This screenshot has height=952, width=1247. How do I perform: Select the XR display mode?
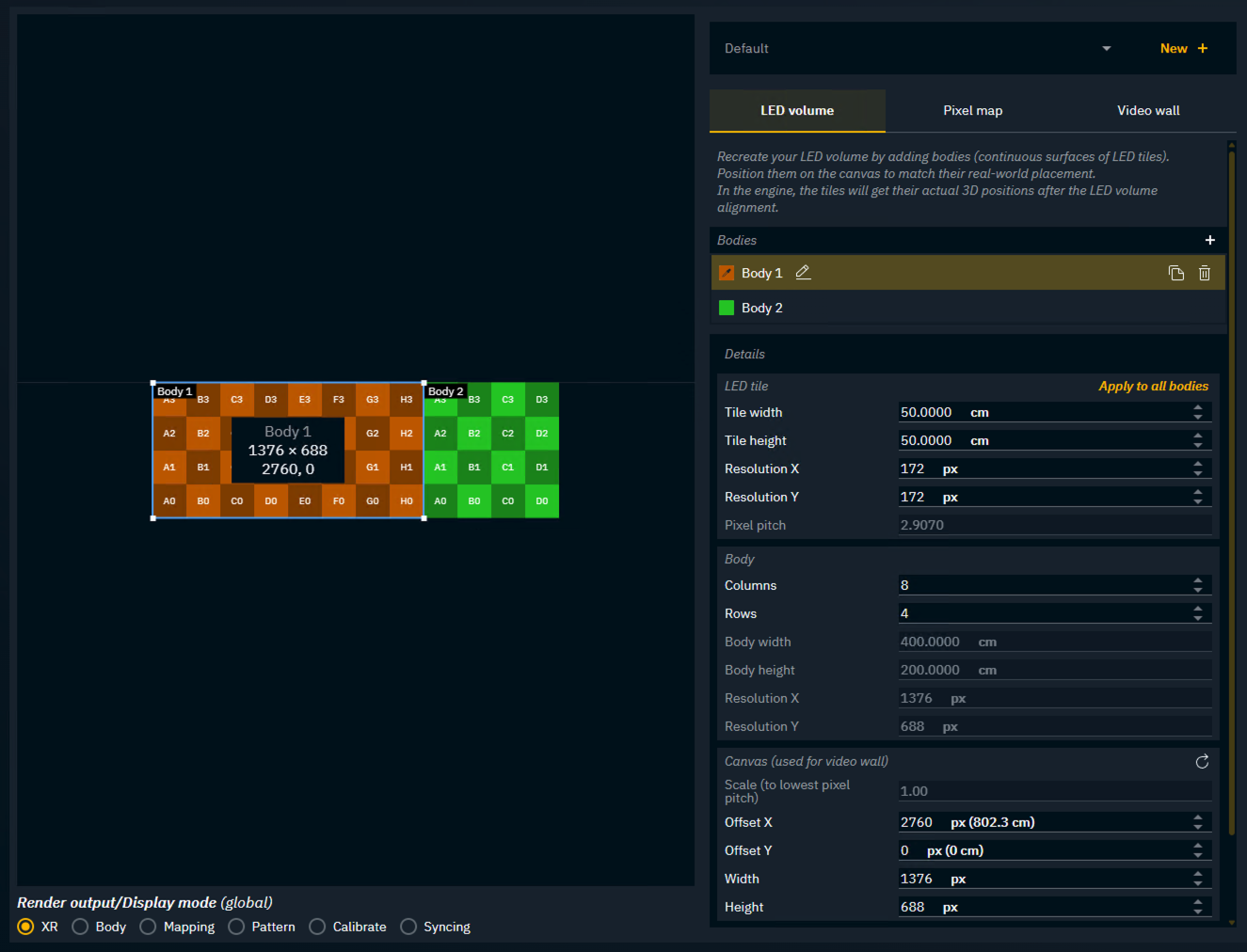click(25, 927)
